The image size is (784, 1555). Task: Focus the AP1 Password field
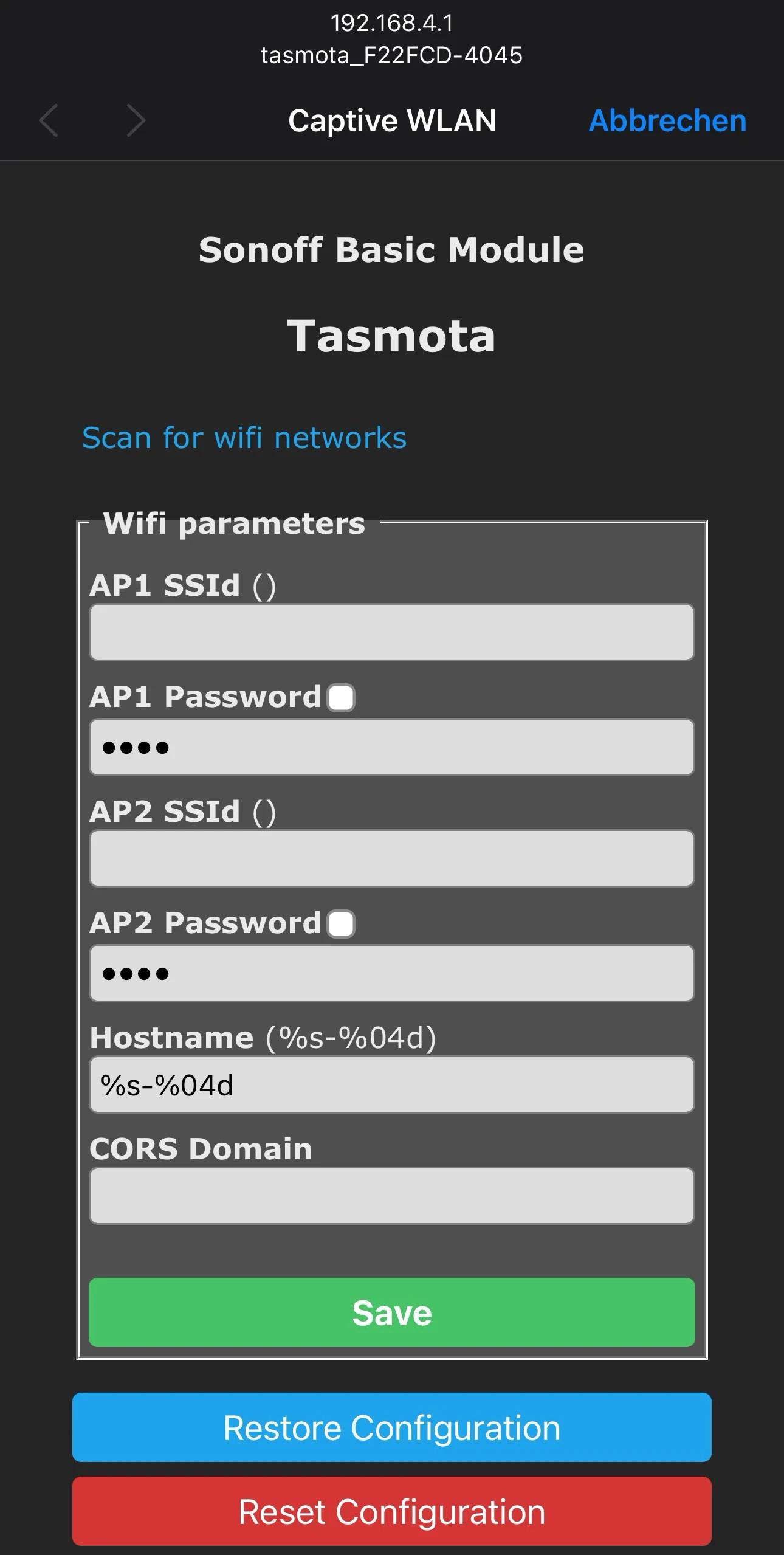click(391, 747)
